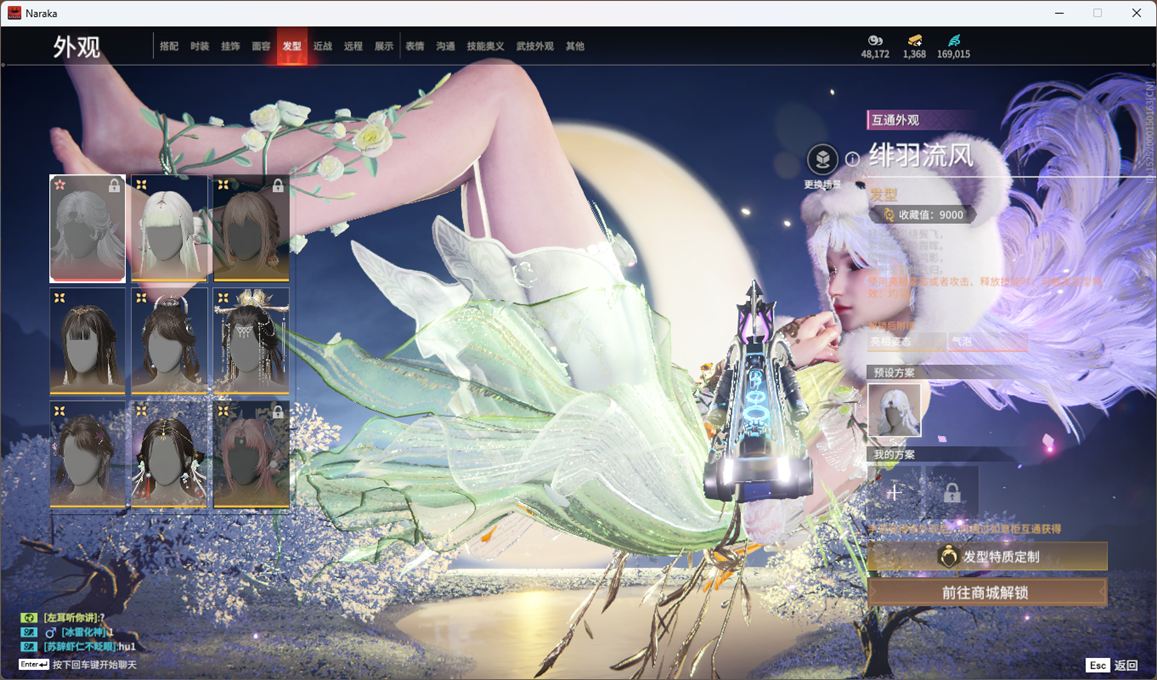Click the 48,172 currency icon
Image resolution: width=1157 pixels, height=680 pixels.
point(875,40)
